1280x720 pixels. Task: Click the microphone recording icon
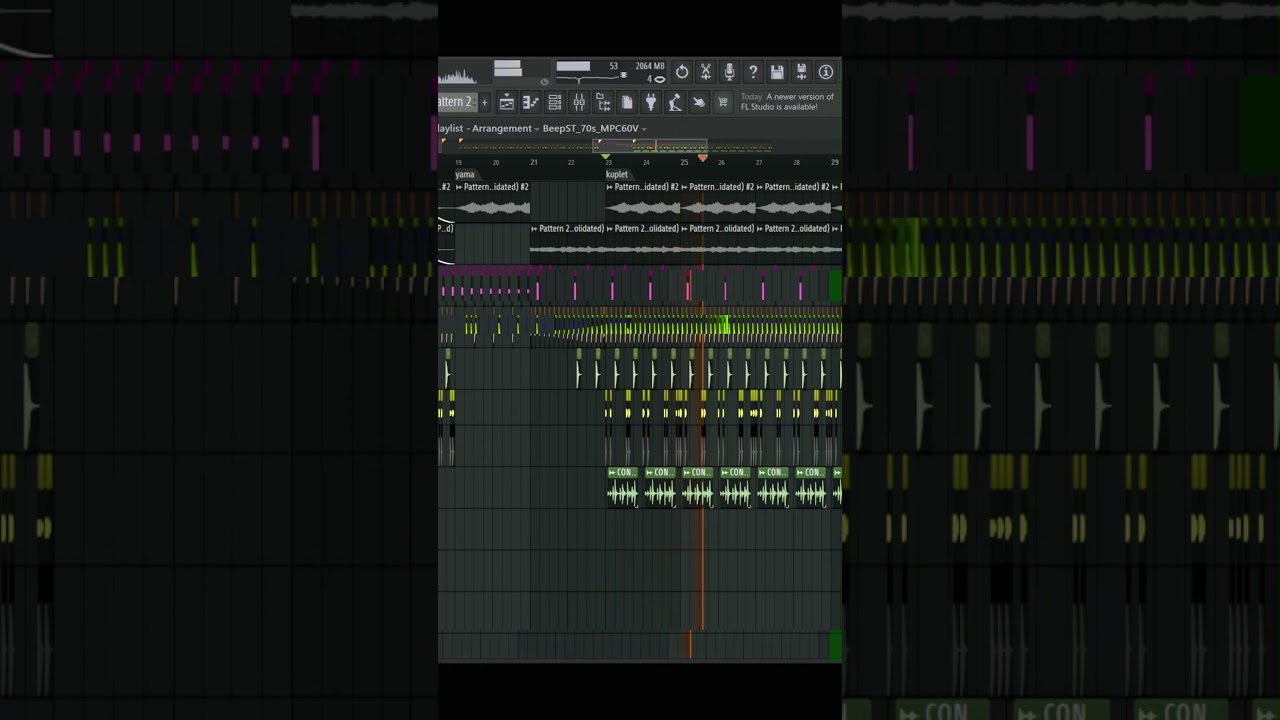tap(730, 72)
